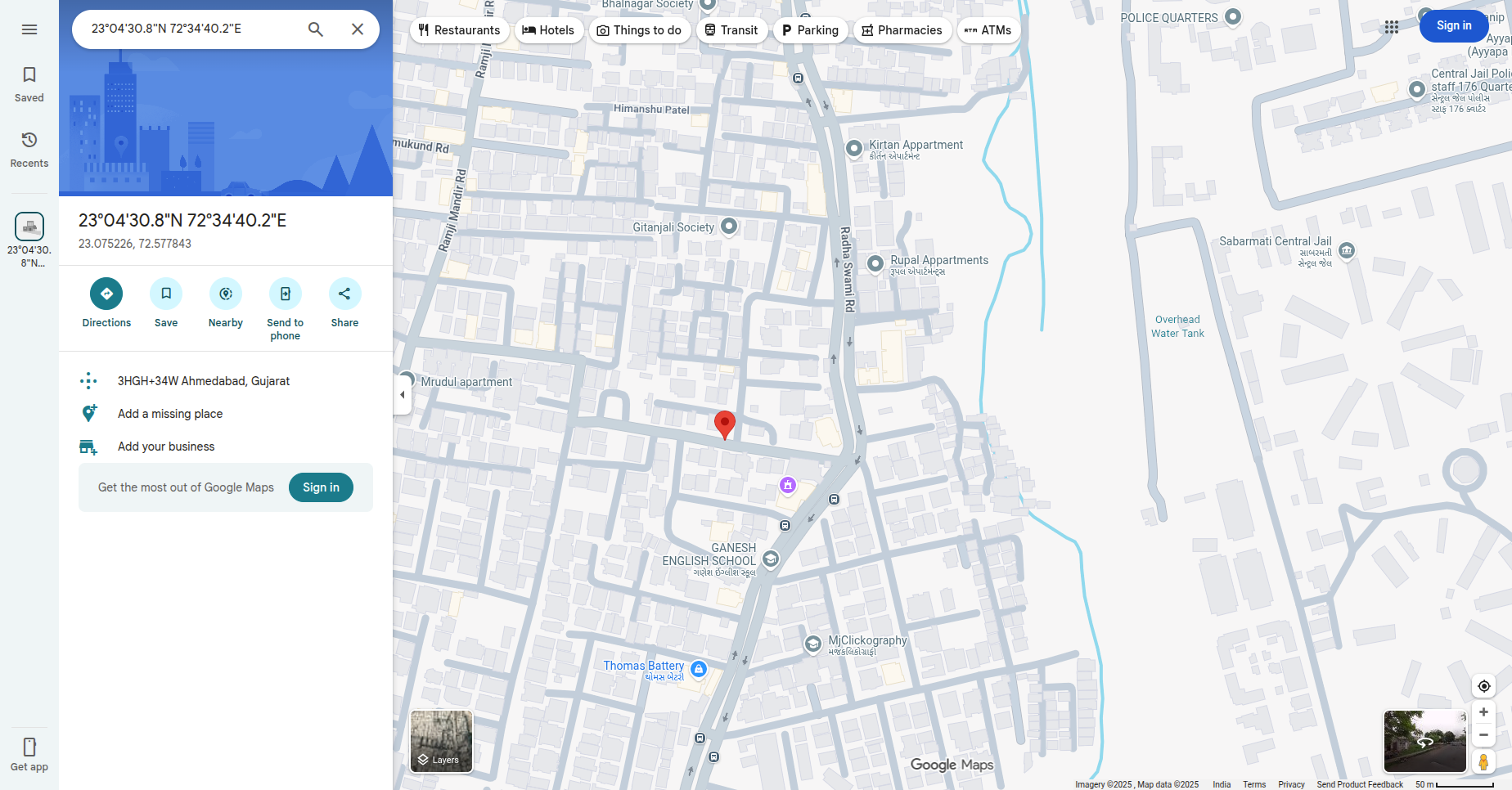Filter map by Things to do
Image resolution: width=1512 pixels, height=790 pixels.
[640, 30]
